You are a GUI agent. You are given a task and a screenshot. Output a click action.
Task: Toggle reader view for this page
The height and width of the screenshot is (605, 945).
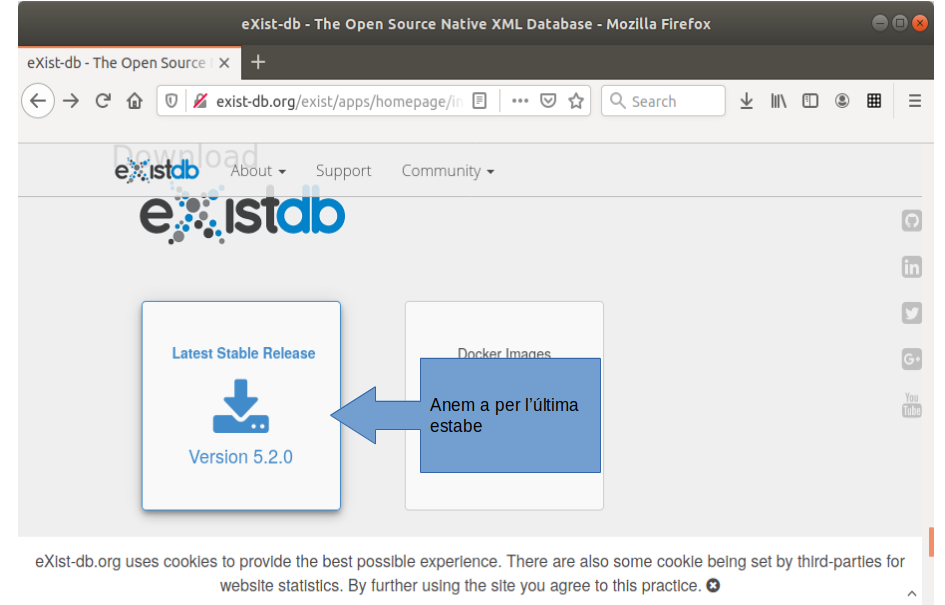click(479, 101)
